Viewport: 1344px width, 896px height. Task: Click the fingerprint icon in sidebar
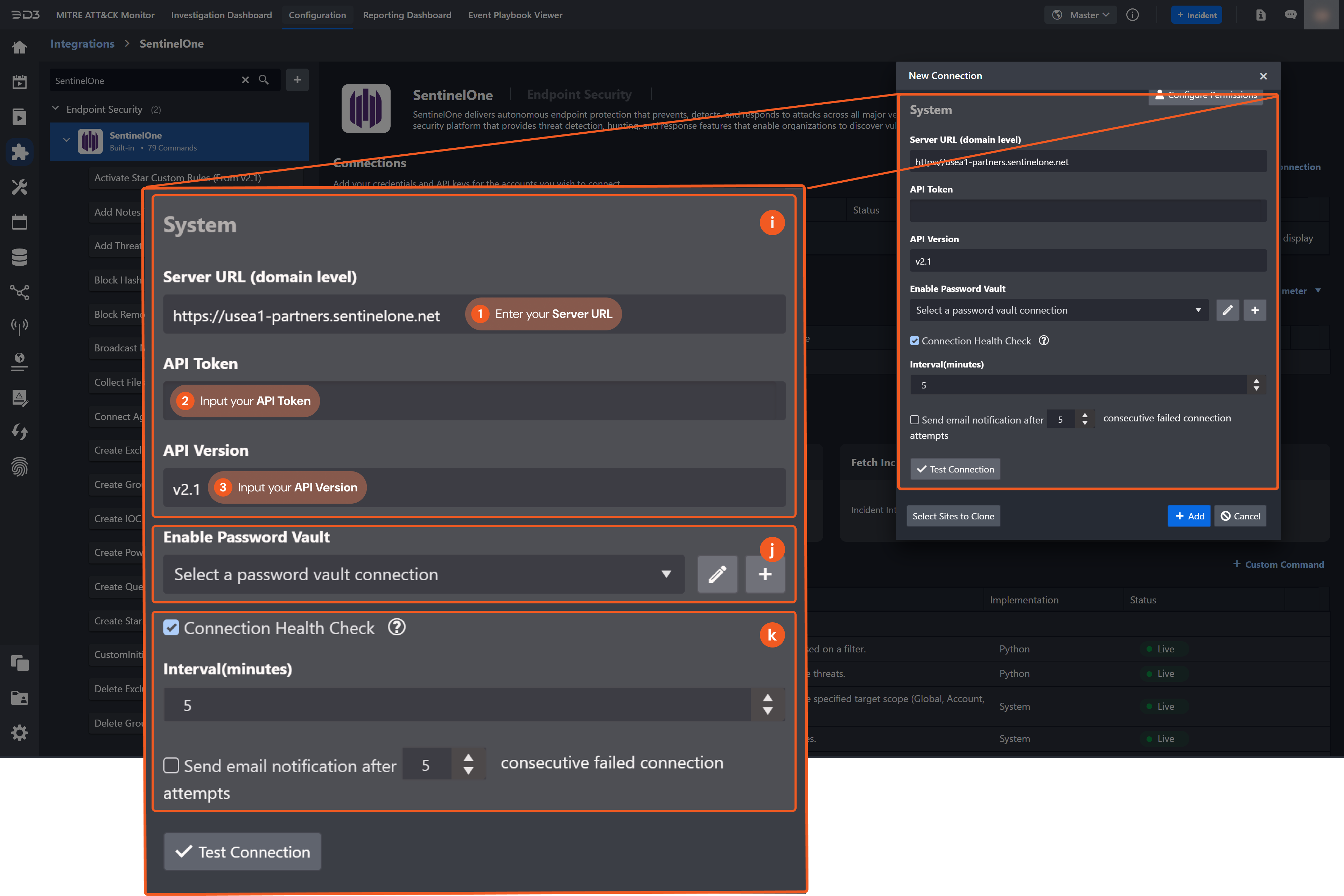(x=20, y=467)
